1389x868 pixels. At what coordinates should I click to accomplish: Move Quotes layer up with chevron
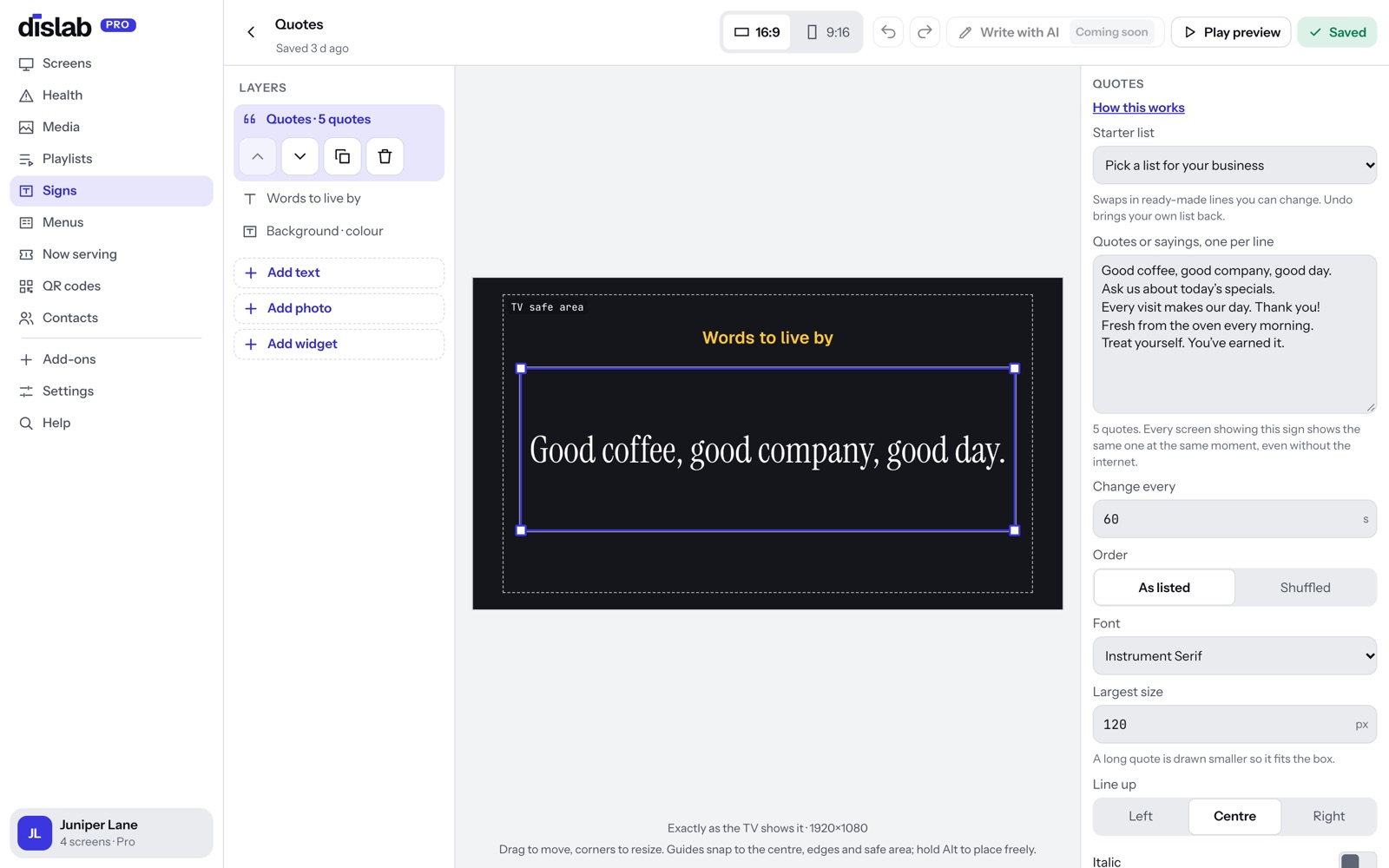coord(258,156)
